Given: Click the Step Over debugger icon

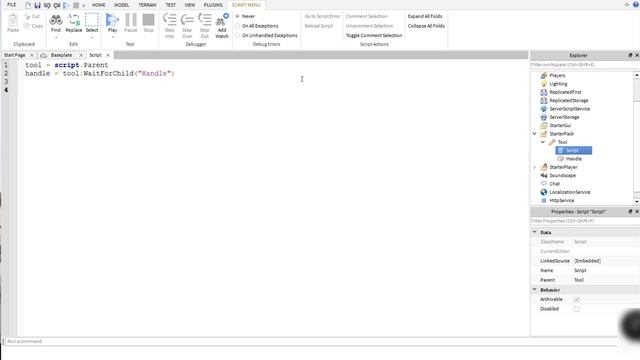Looking at the screenshot, I should click(x=187, y=19).
